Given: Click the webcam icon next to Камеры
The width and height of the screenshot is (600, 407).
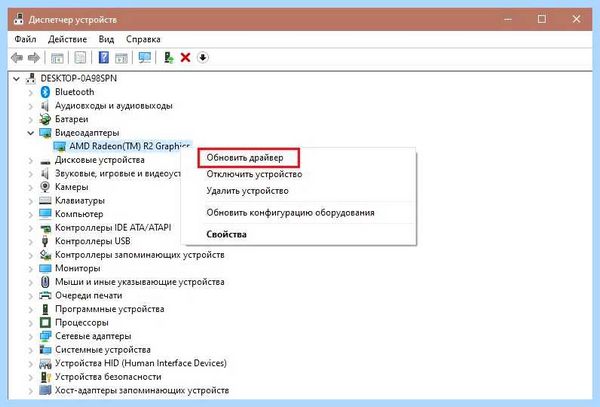Looking at the screenshot, I should pyautogui.click(x=45, y=187).
